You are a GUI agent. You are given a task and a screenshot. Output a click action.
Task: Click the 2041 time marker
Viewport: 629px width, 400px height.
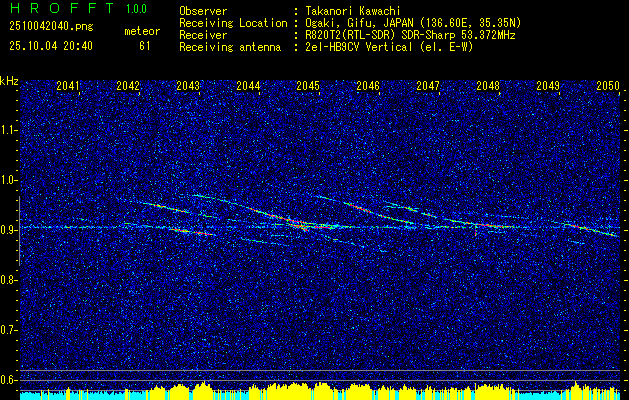click(x=68, y=86)
